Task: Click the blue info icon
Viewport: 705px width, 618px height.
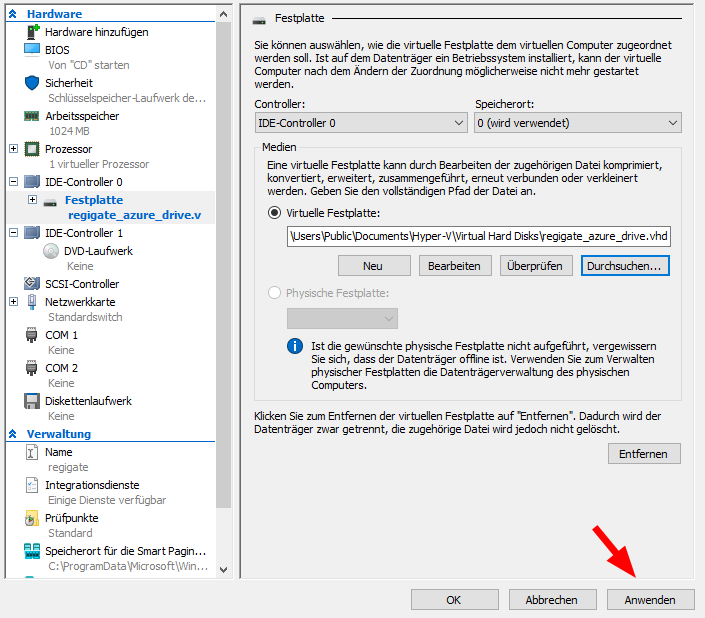Action: tap(295, 346)
